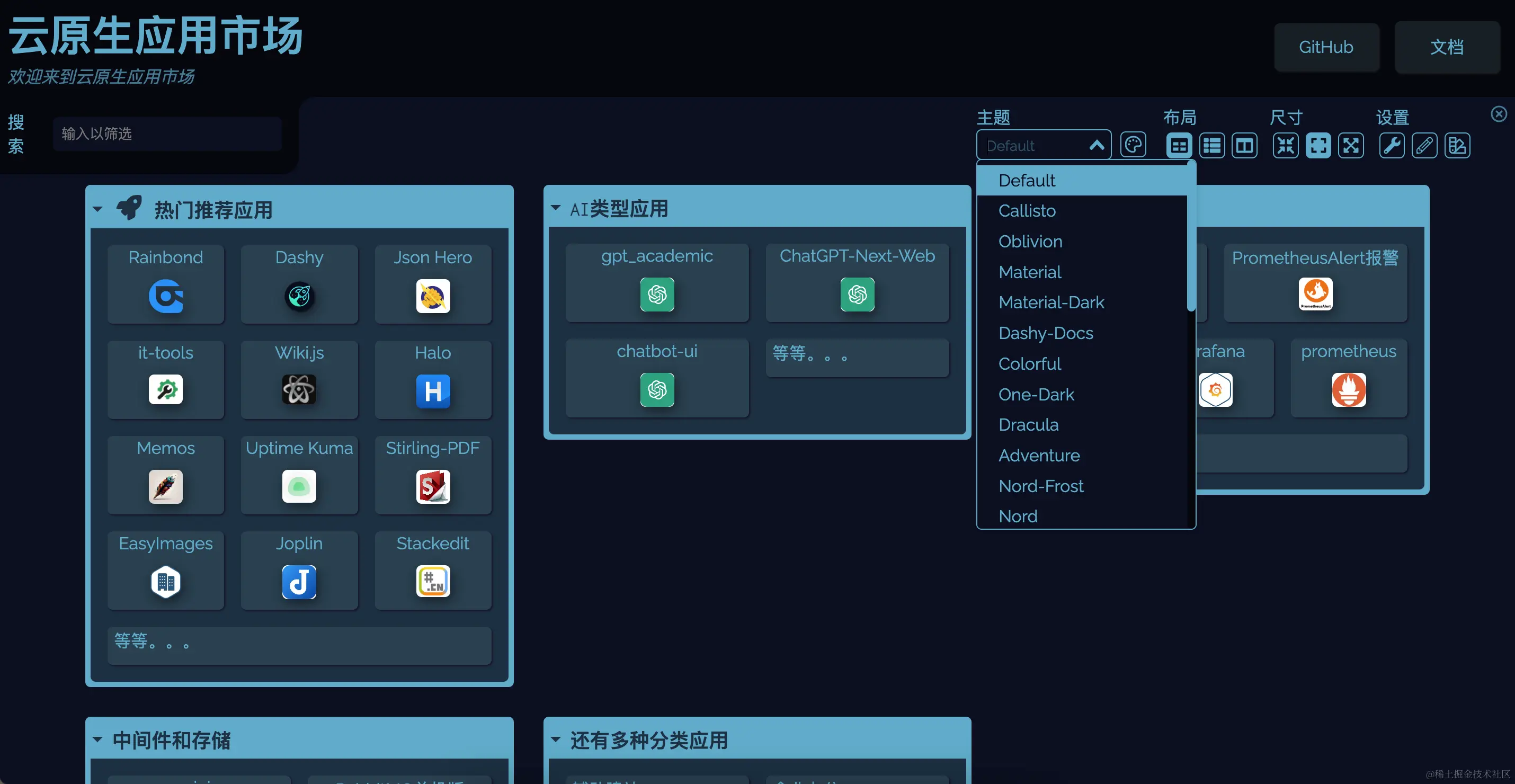This screenshot has width=1515, height=784.
Task: Open the settings wrench icon
Action: click(1392, 145)
